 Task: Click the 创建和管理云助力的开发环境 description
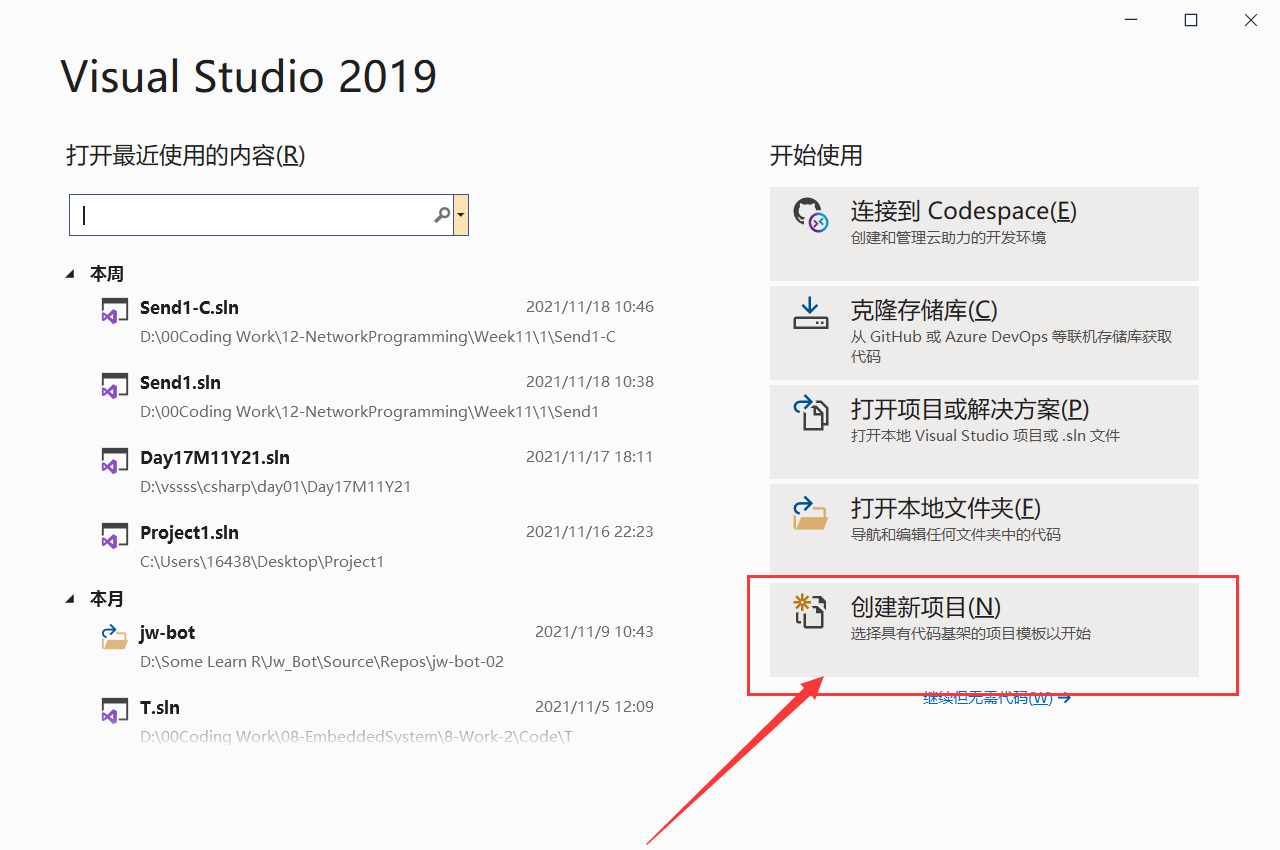click(949, 238)
